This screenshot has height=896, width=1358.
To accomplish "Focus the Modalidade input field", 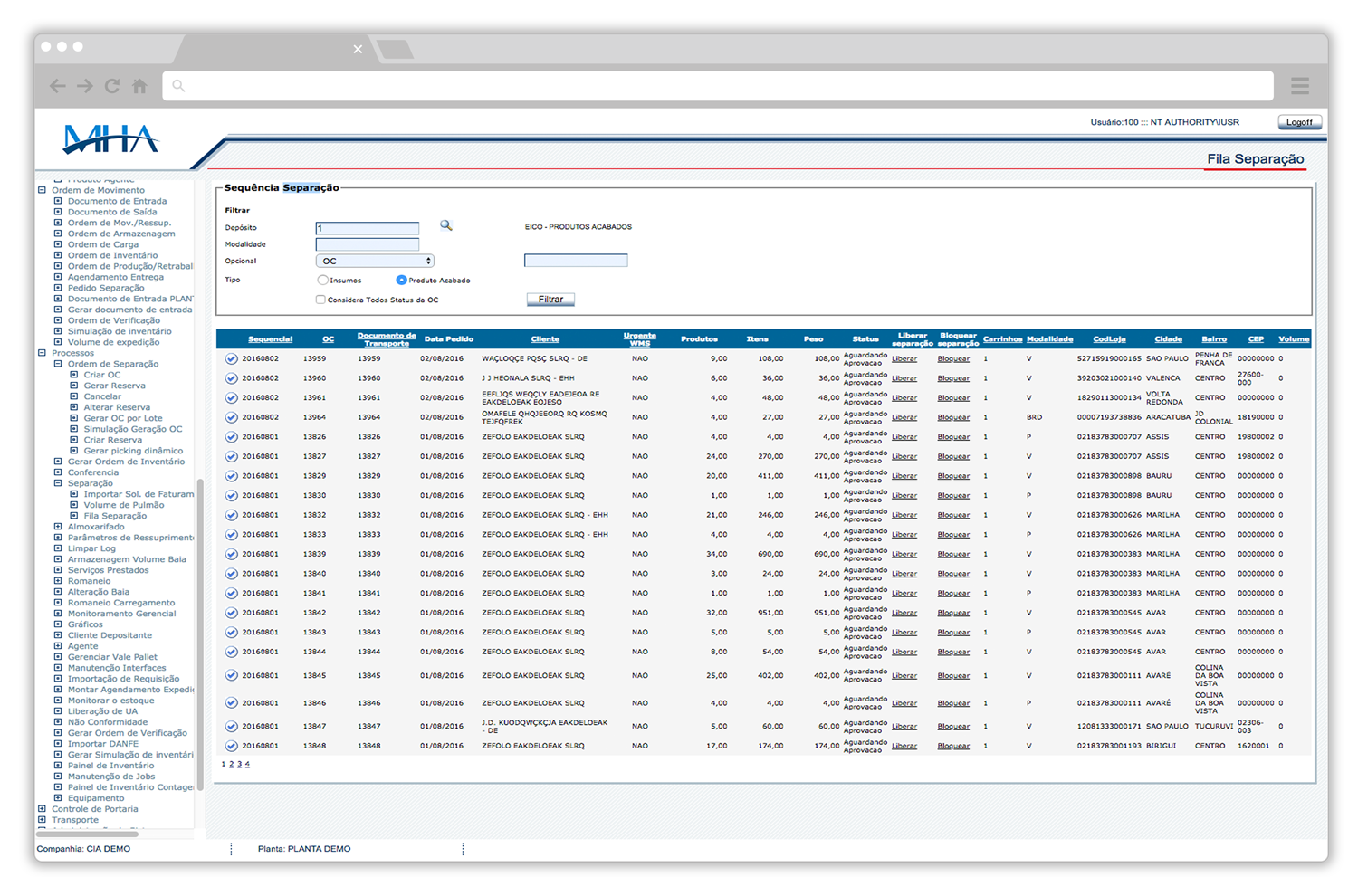I will click(368, 244).
